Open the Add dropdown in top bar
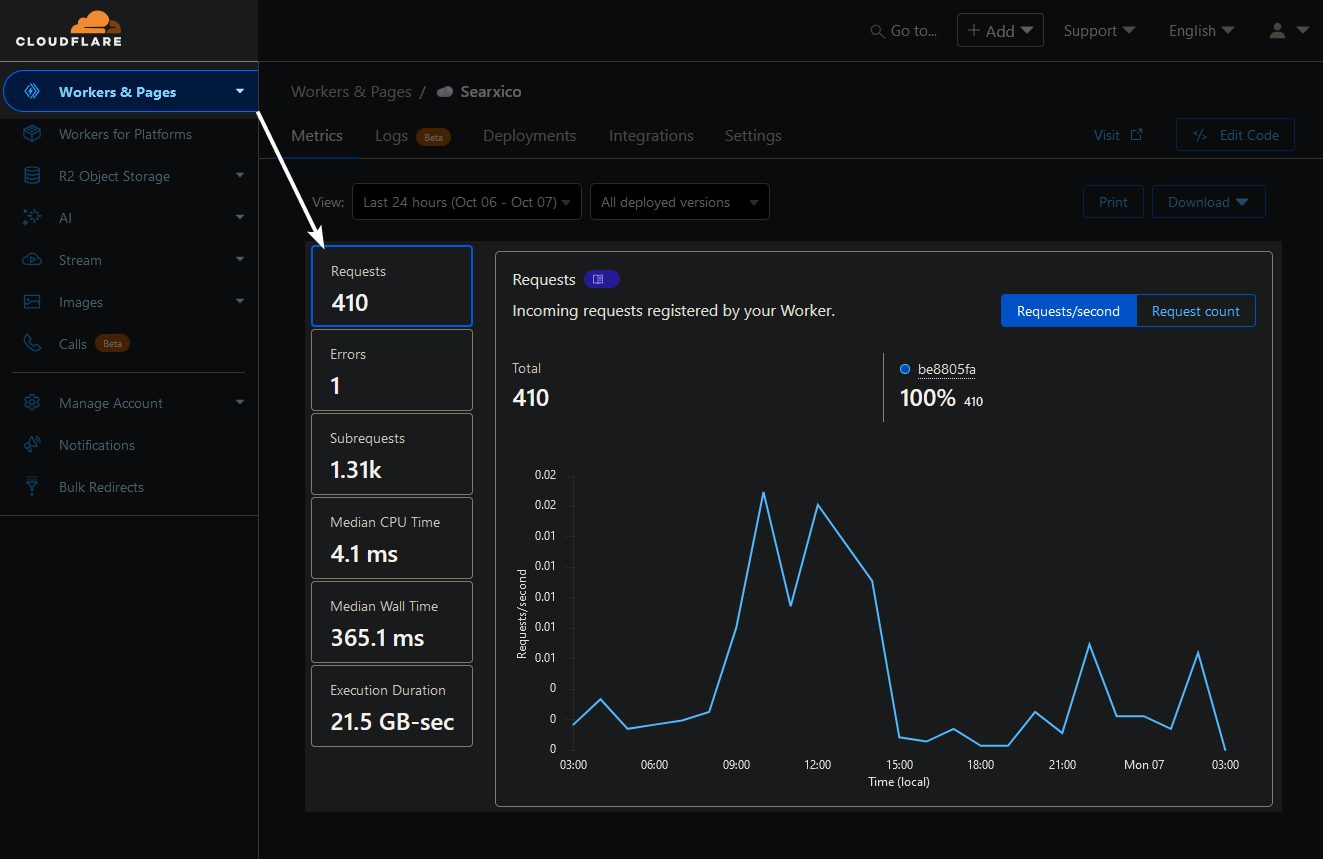Image resolution: width=1323 pixels, height=859 pixels. [1000, 31]
